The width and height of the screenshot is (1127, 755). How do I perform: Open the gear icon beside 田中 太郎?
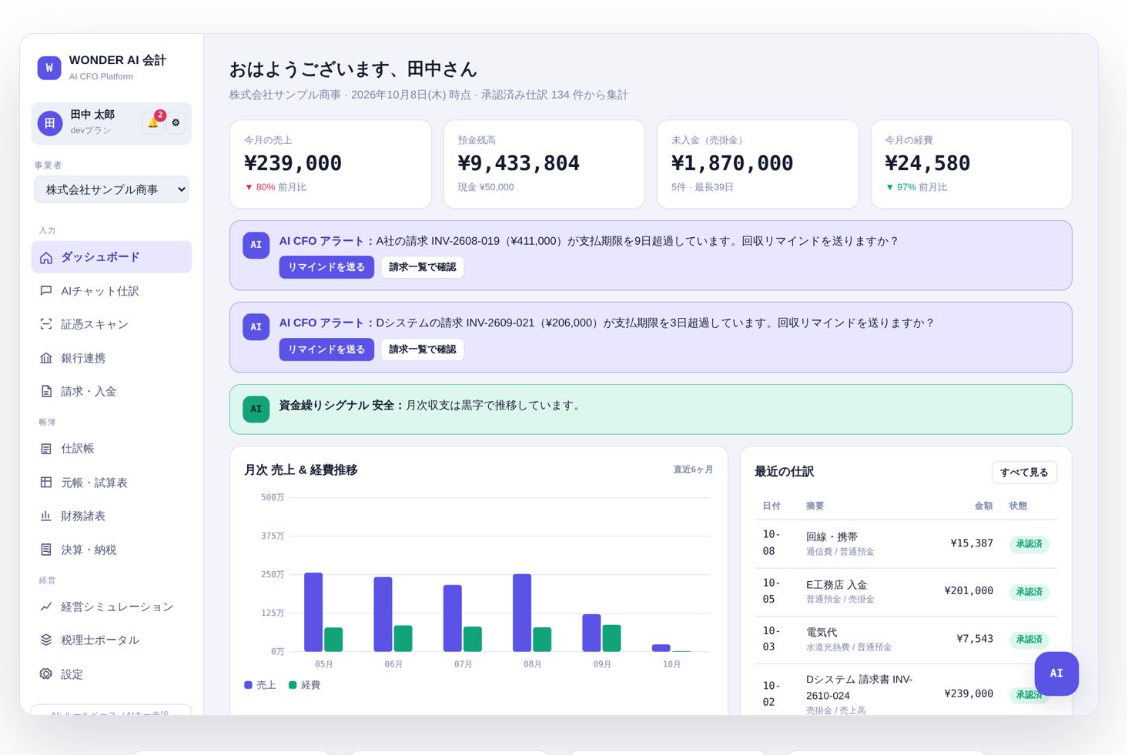click(x=176, y=123)
